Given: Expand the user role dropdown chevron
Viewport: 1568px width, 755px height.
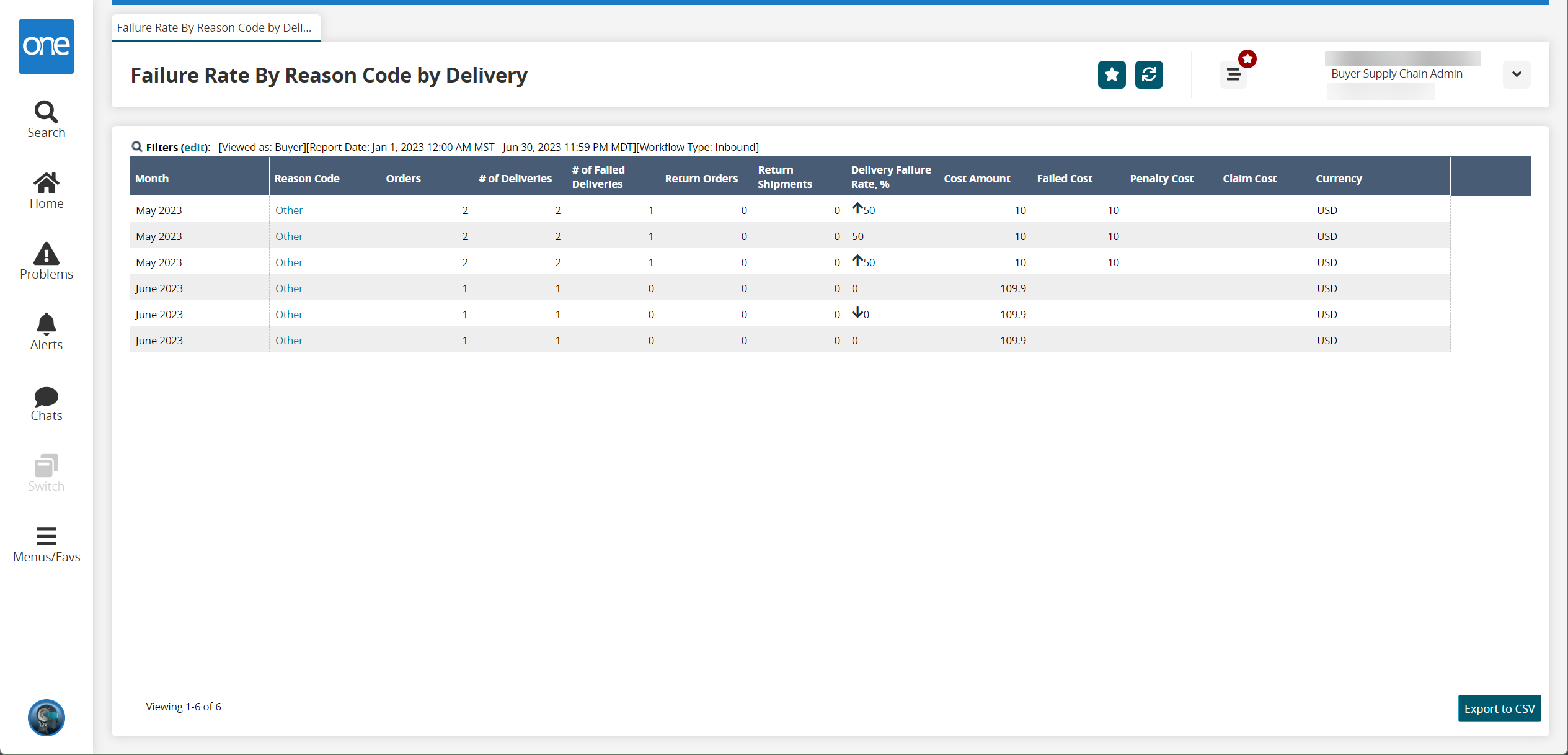Looking at the screenshot, I should click(1517, 74).
